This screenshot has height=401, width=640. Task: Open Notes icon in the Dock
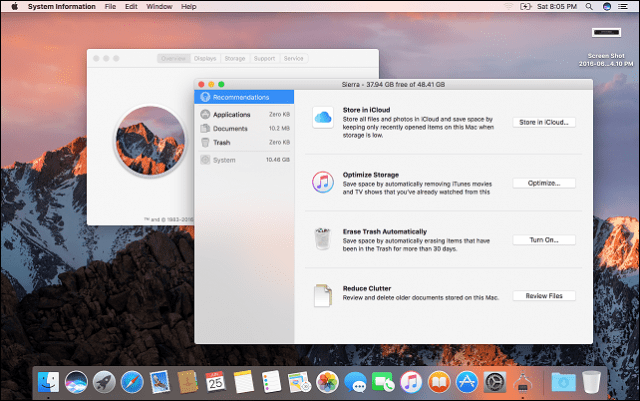[244, 382]
